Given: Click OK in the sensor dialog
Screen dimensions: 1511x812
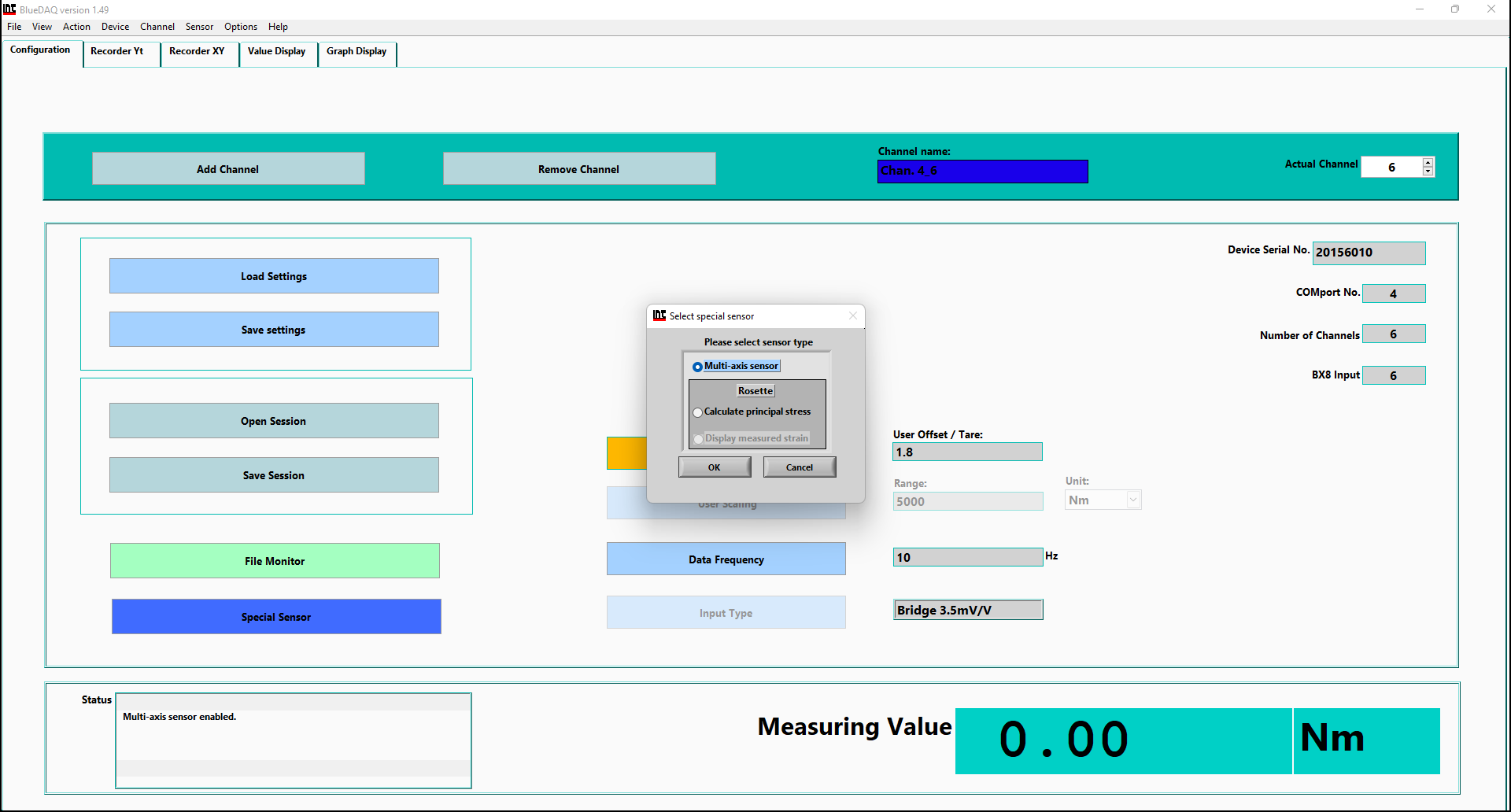Looking at the screenshot, I should (x=714, y=467).
